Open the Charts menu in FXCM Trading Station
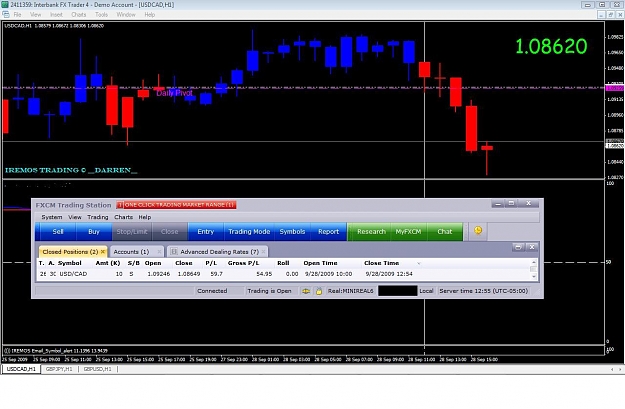The height and width of the screenshot is (409, 625). [x=124, y=217]
